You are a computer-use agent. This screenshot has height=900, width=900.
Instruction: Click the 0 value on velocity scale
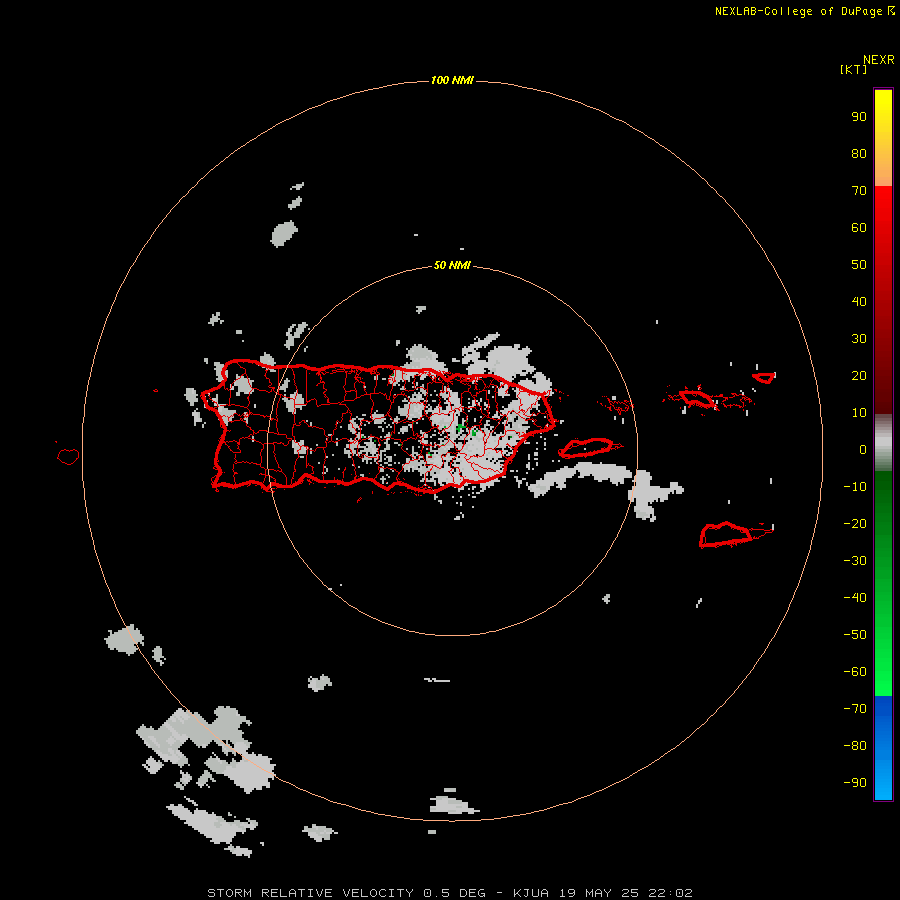click(863, 449)
